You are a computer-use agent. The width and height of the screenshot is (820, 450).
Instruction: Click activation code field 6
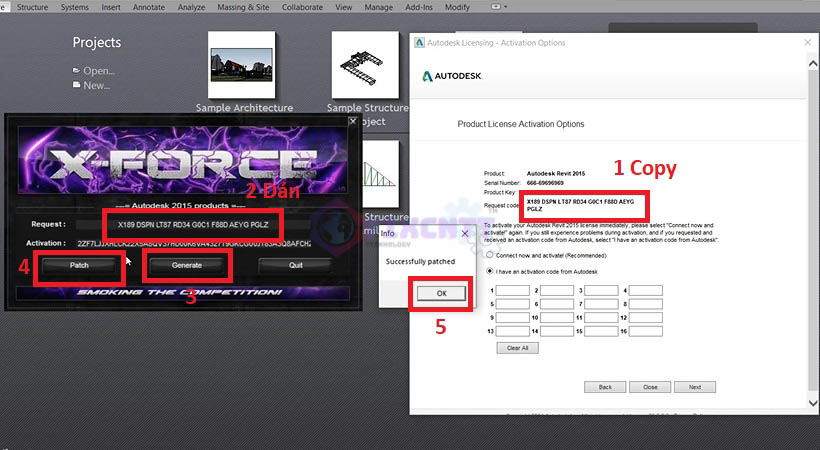pyautogui.click(x=557, y=304)
